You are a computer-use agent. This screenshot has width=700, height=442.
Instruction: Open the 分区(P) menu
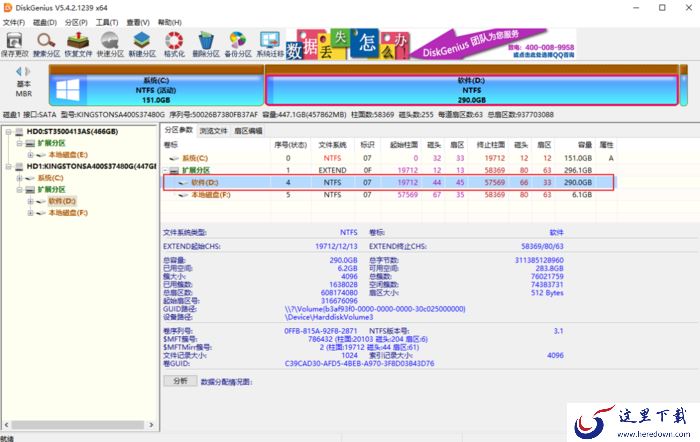(x=76, y=22)
